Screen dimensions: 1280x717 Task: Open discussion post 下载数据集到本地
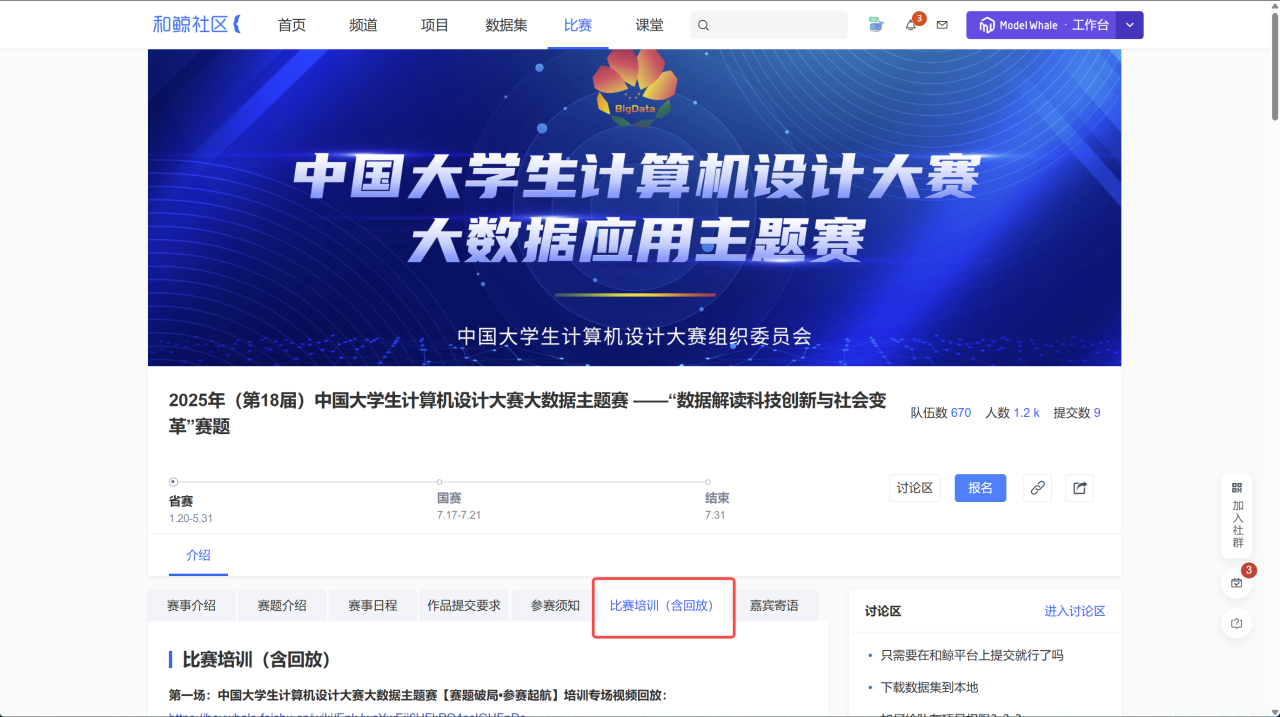pyautogui.click(x=929, y=688)
